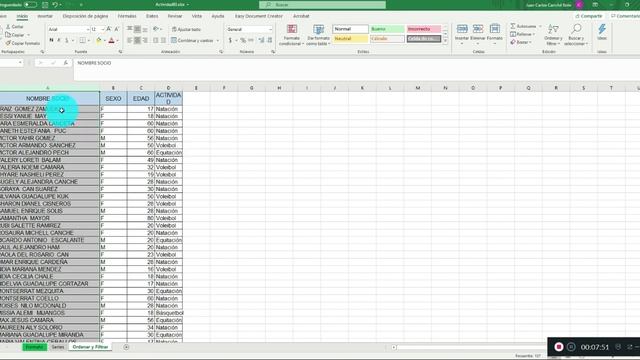Image resolution: width=640 pixels, height=360 pixels.
Task: Open the Arial font name dropdown
Action: [87, 29]
